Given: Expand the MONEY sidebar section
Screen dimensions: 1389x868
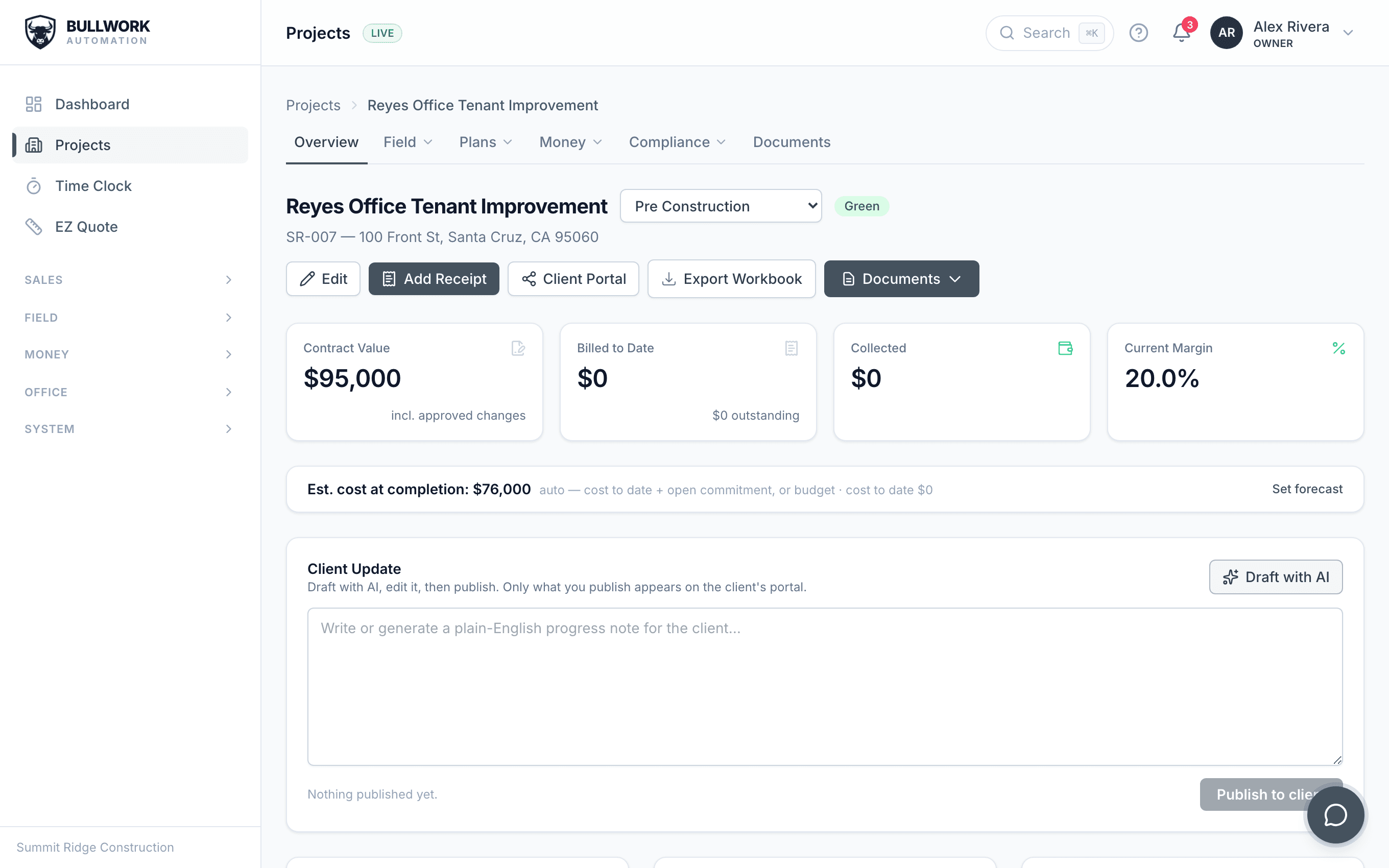Looking at the screenshot, I should pos(130,354).
